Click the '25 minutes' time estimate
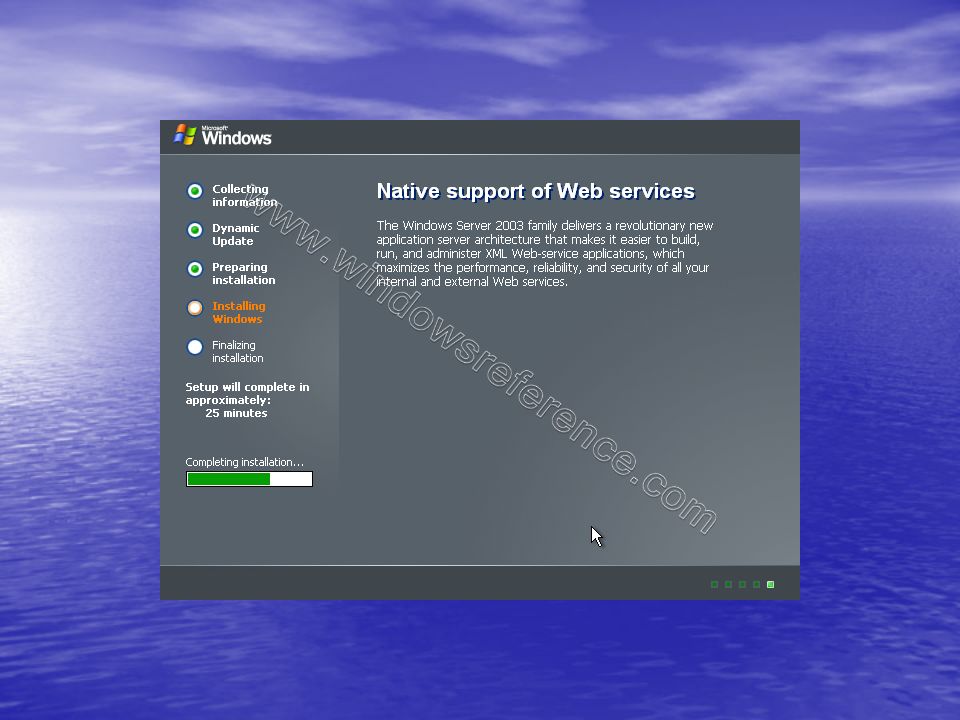The image size is (960, 720). click(x=236, y=413)
